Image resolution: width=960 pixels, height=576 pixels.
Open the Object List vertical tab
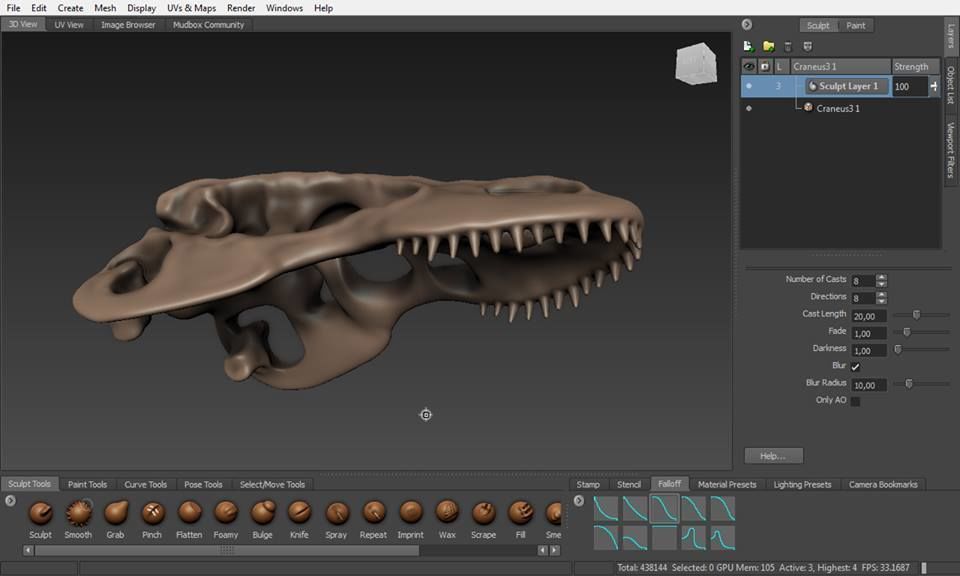[x=951, y=85]
